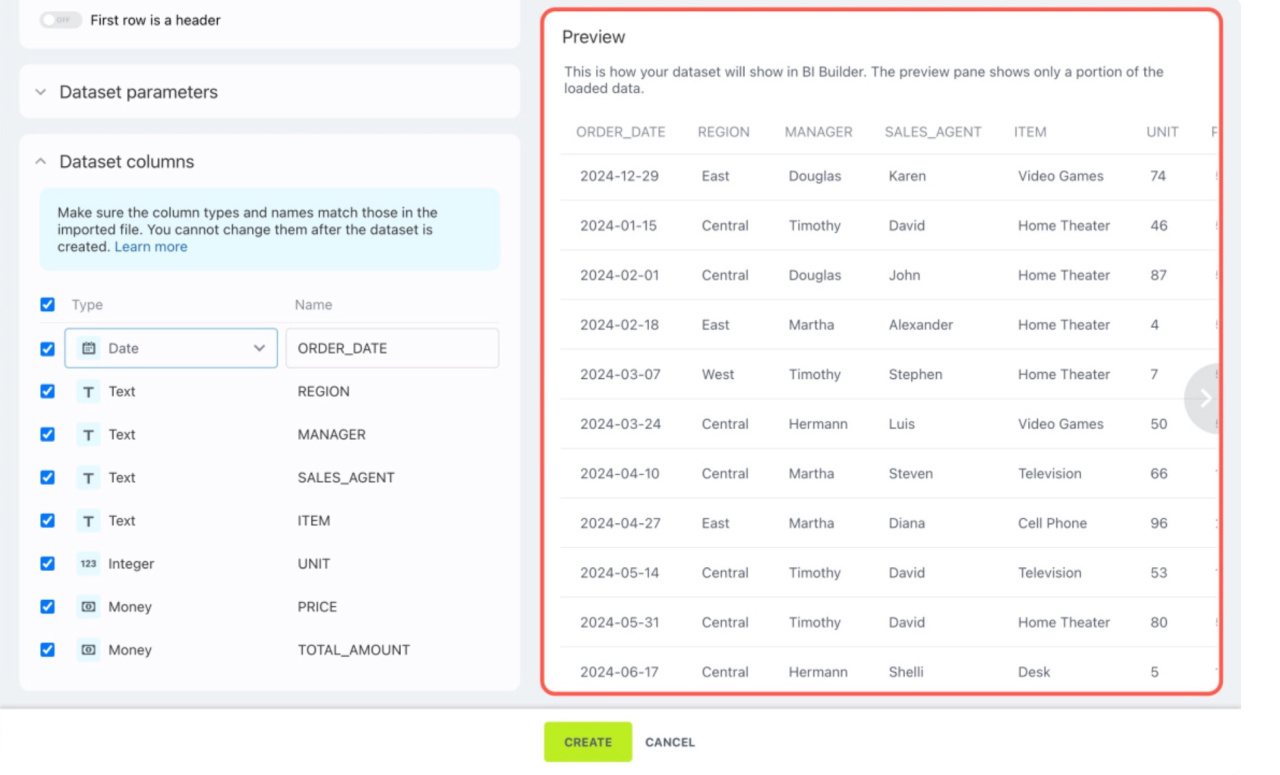Click the Date type calendar icon

point(89,348)
